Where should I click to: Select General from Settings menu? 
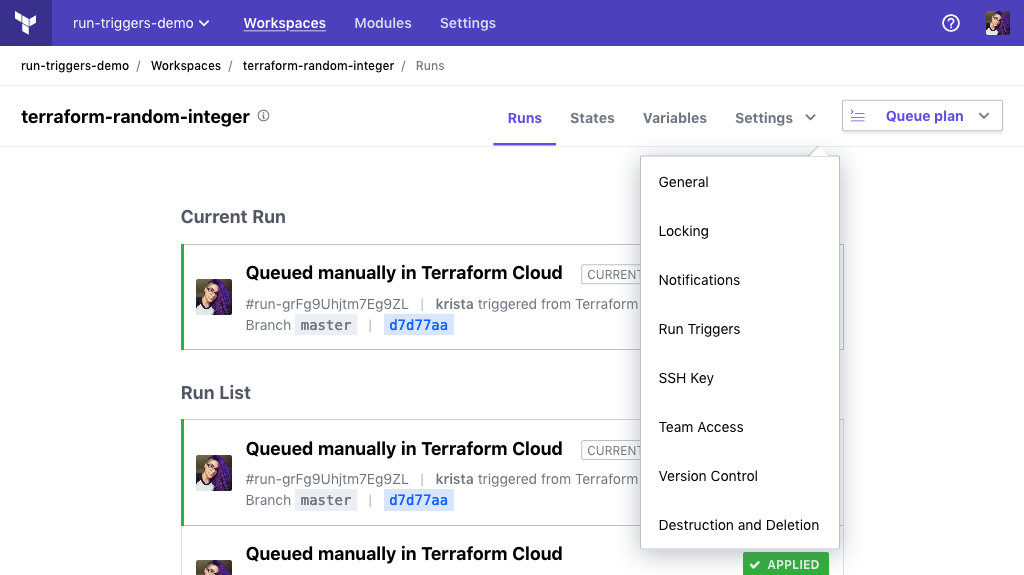coord(740,182)
